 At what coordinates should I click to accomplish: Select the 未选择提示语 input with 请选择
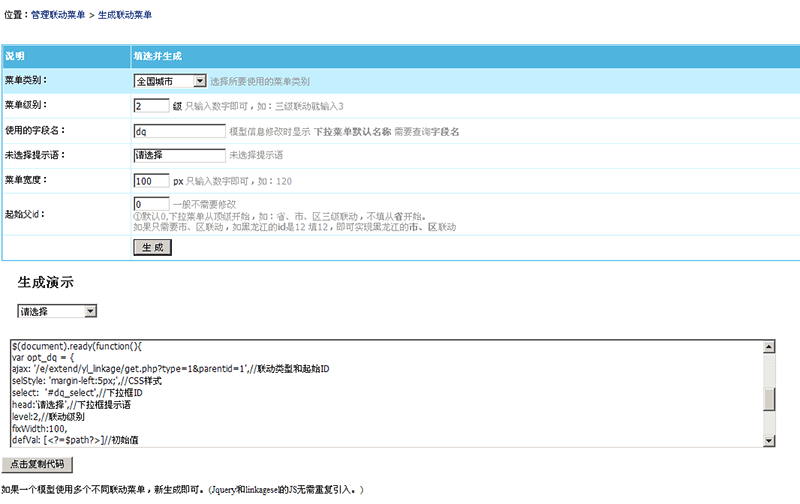pyautogui.click(x=179, y=155)
